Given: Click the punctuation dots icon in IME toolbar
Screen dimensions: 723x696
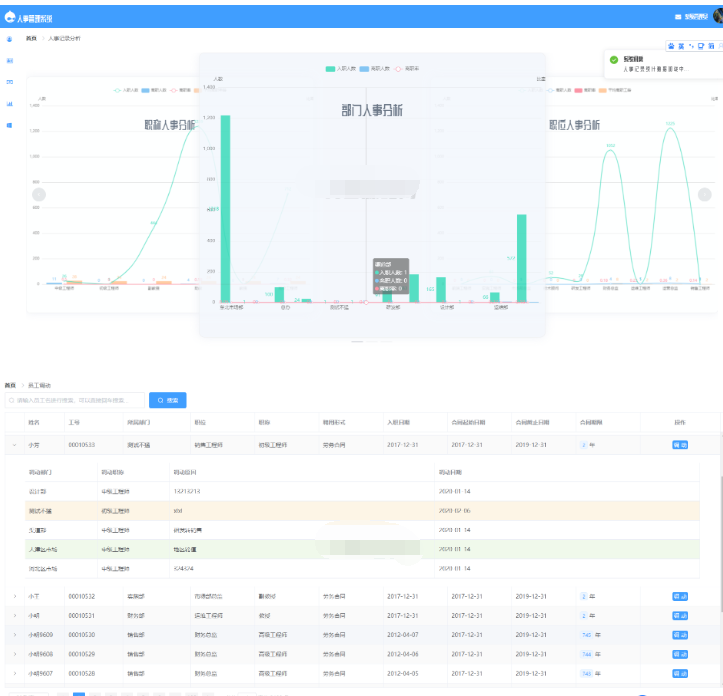Looking at the screenshot, I should [691, 46].
